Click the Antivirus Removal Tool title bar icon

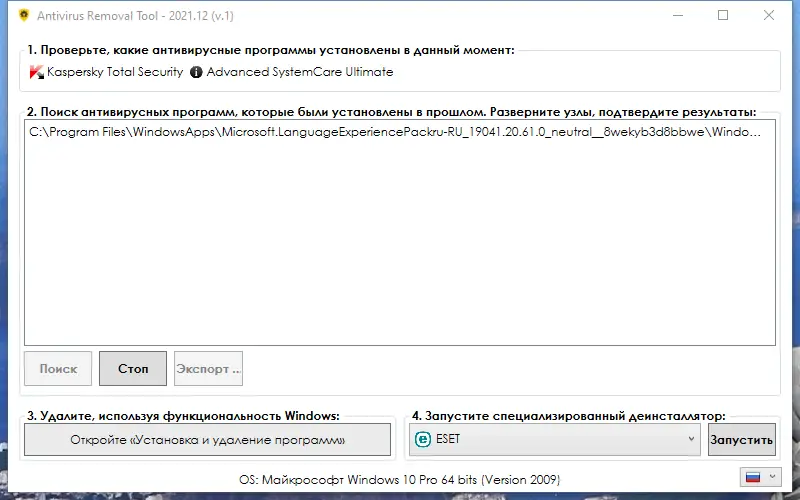[x=24, y=15]
